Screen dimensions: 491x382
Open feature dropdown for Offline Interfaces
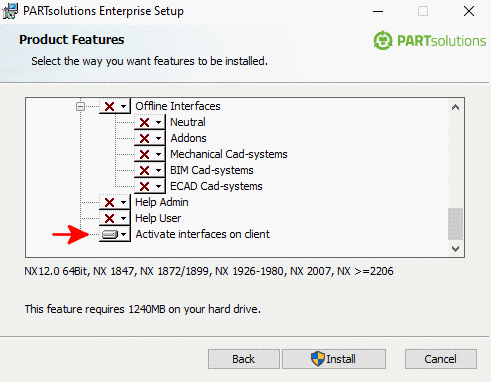click(x=115, y=106)
